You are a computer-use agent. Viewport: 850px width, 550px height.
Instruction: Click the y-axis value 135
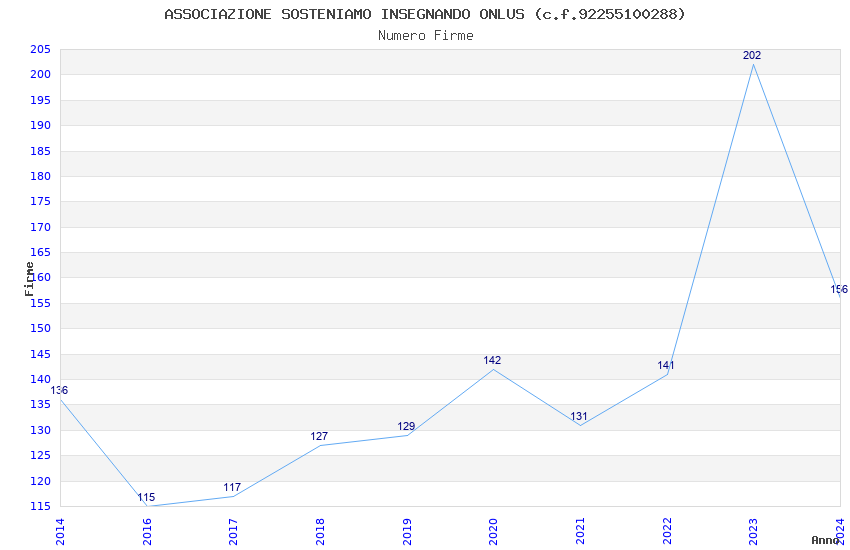click(40, 405)
